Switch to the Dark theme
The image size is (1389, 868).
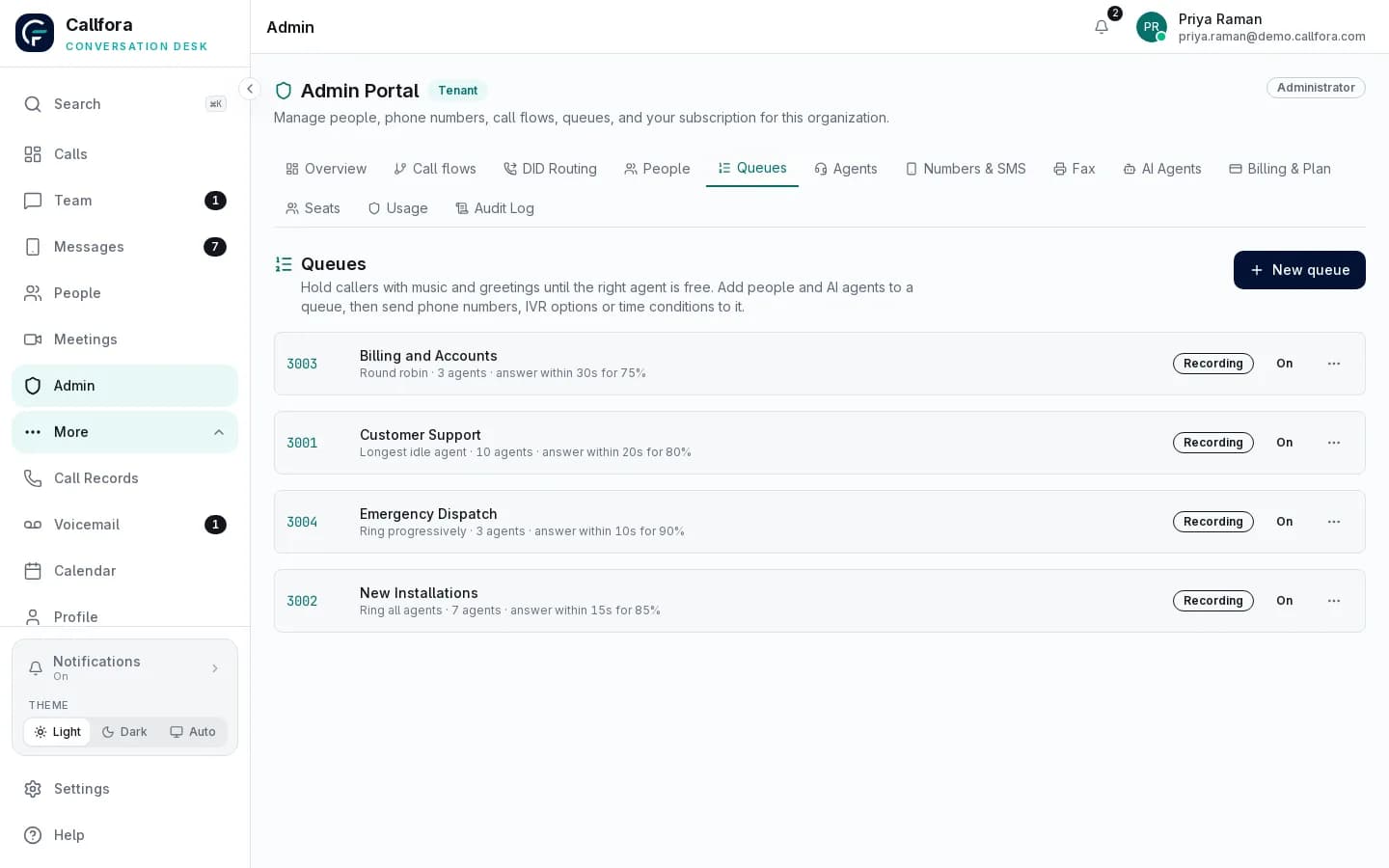click(124, 732)
